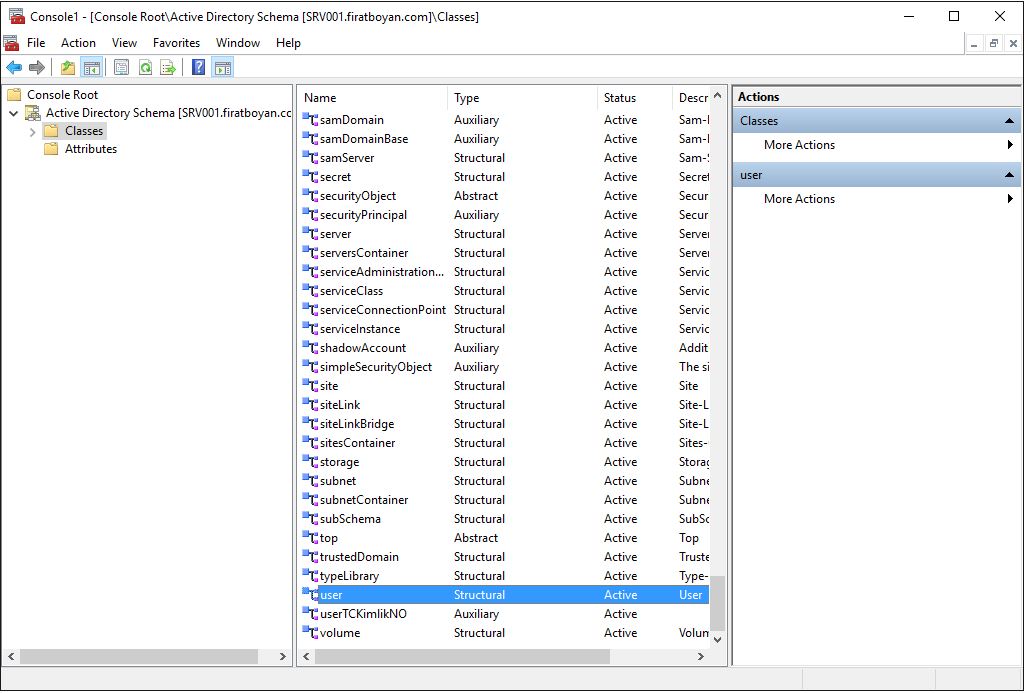Open the Help menu
Image resolution: width=1027 pixels, height=693 pixels.
tap(288, 43)
